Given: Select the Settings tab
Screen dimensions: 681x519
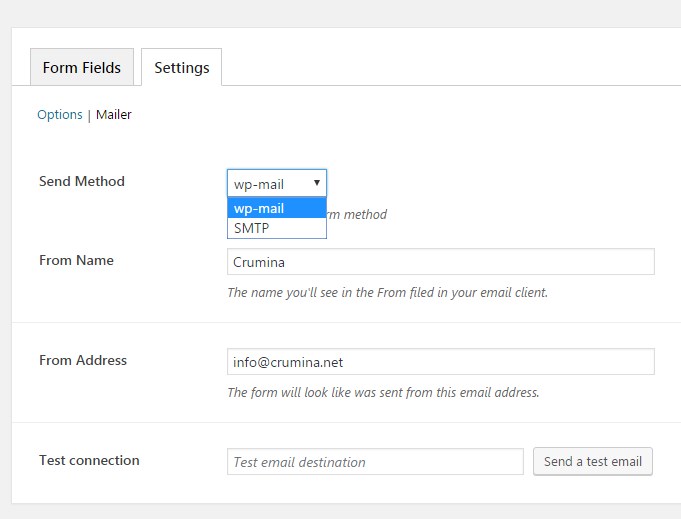Looking at the screenshot, I should [181, 68].
